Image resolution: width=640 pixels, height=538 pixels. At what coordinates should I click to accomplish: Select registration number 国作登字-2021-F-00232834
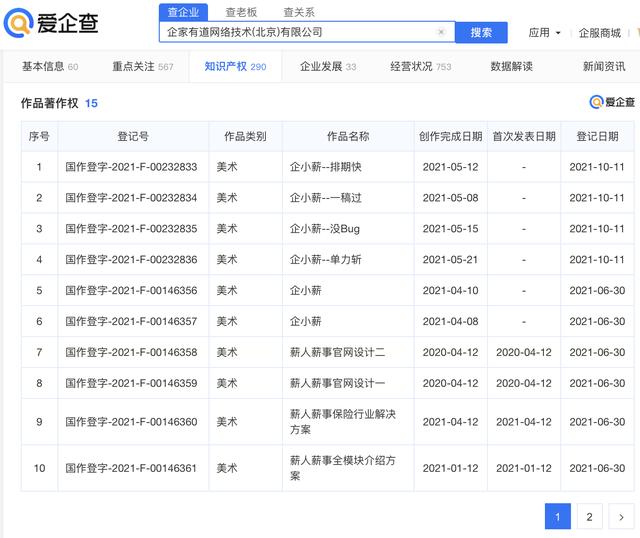point(131,198)
